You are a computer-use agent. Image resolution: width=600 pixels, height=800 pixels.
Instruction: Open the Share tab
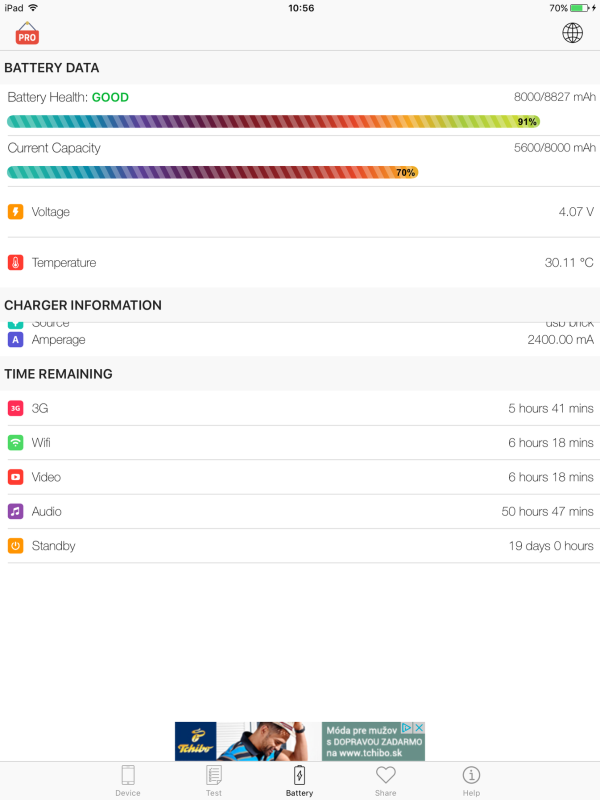[386, 780]
